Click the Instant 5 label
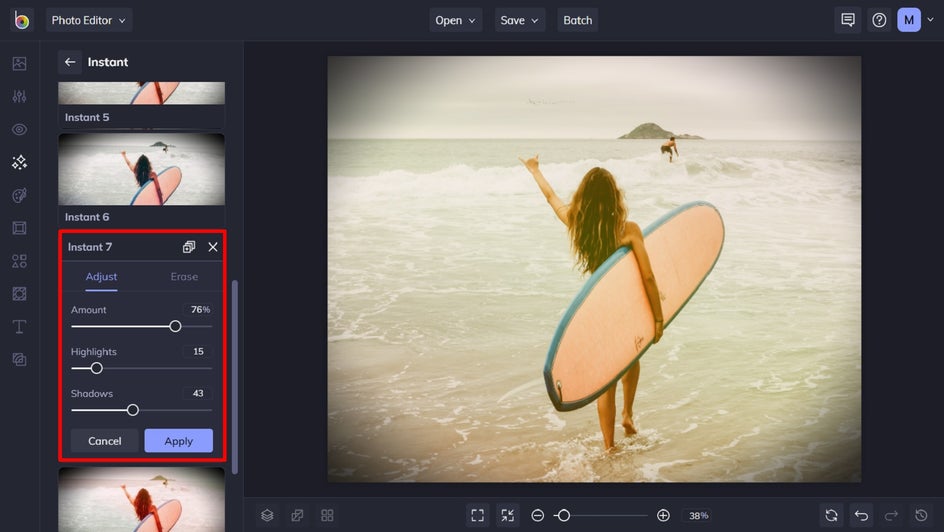This screenshot has height=532, width=944. coord(87,117)
